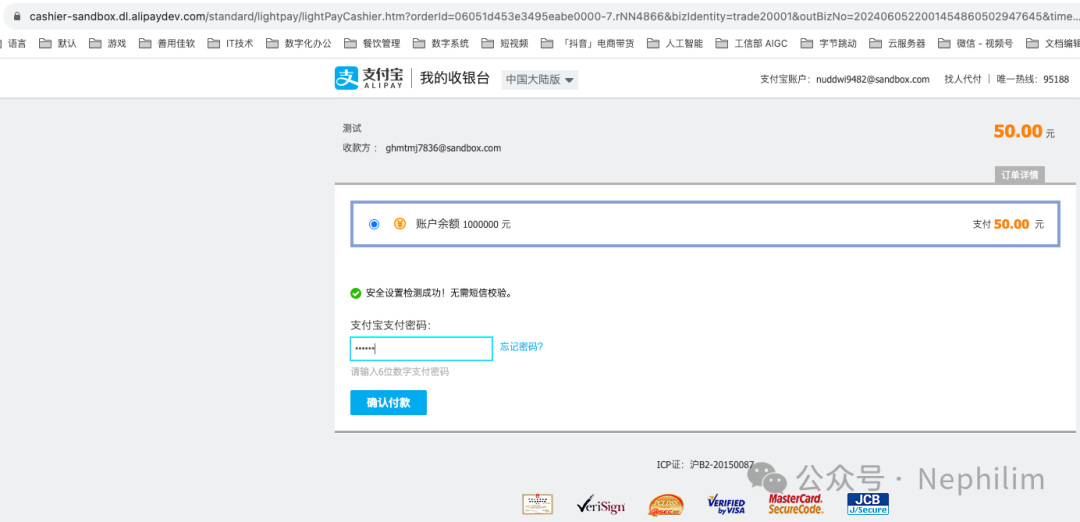The height and width of the screenshot is (522, 1080).
Task: Click the orange round badge beside VeriSign
Action: point(666,505)
